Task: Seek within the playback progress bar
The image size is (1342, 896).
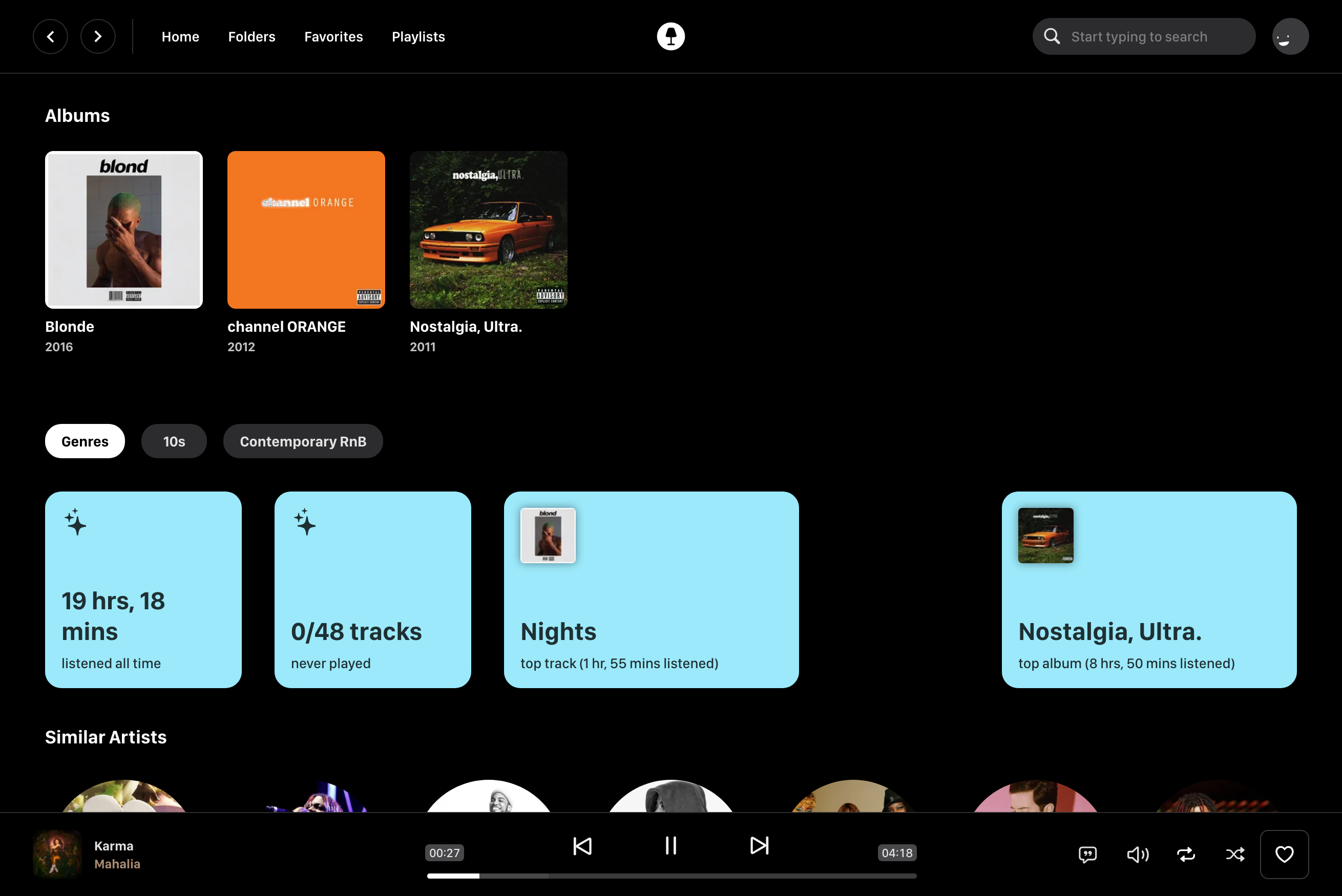Action: [672, 876]
